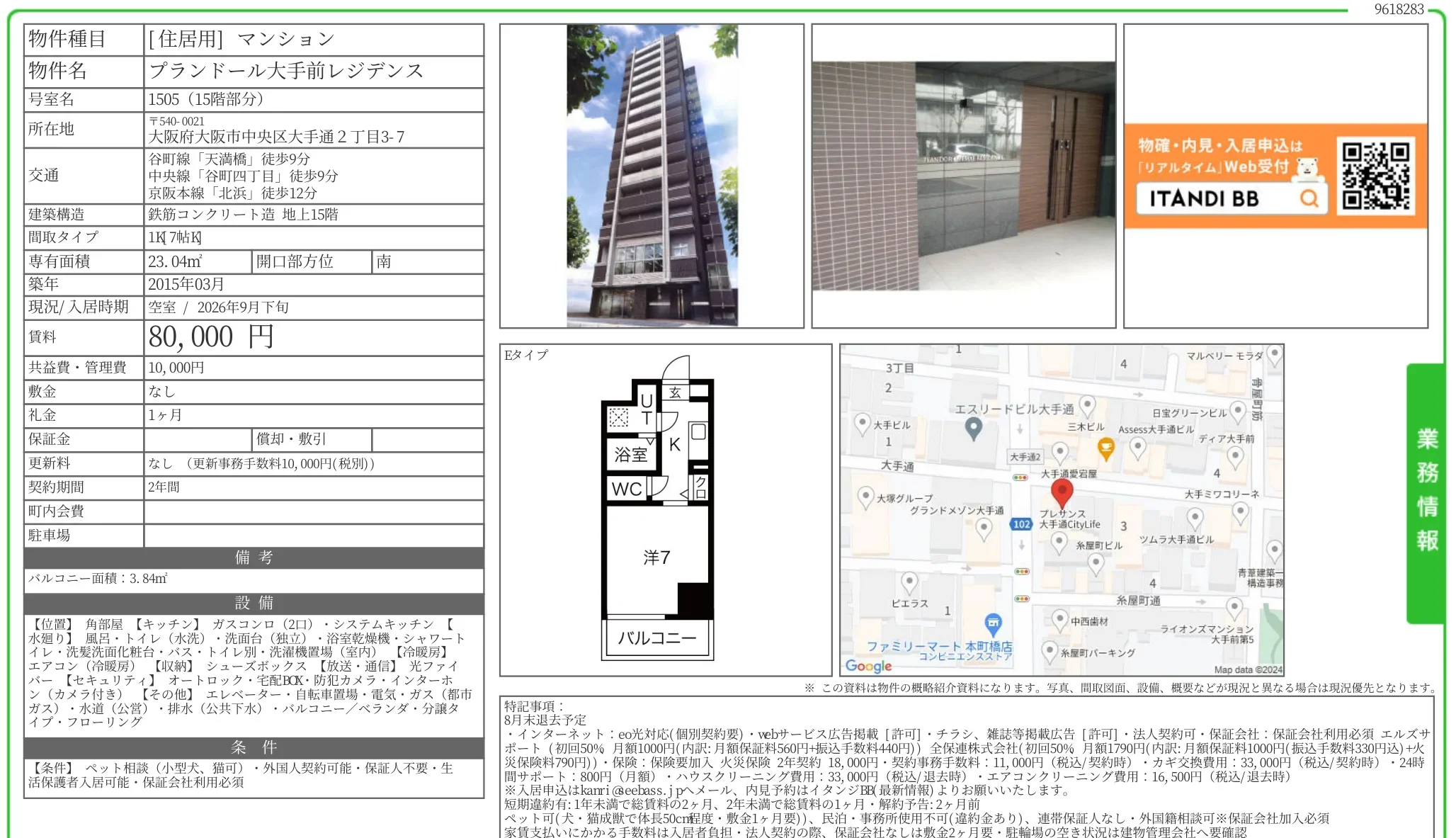Click the FamilyMart convenience store map marker
Viewport: 1456px width, 838px height.
point(993,624)
